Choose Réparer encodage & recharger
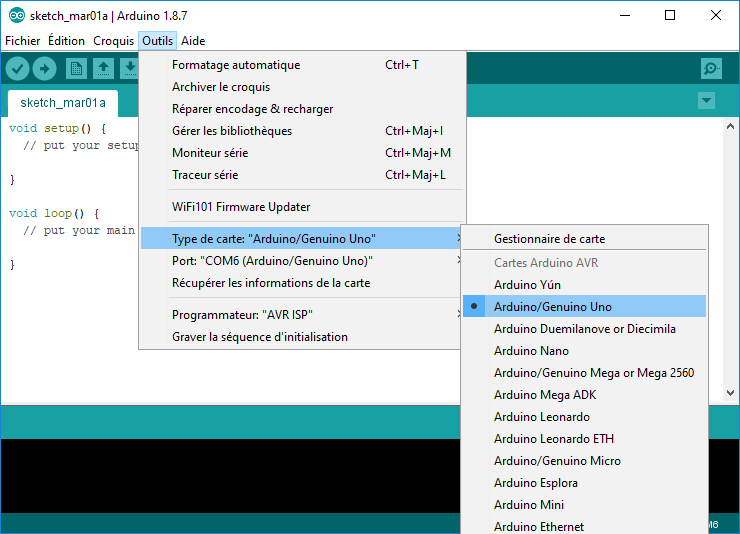This screenshot has width=740, height=534. pyautogui.click(x=303, y=109)
